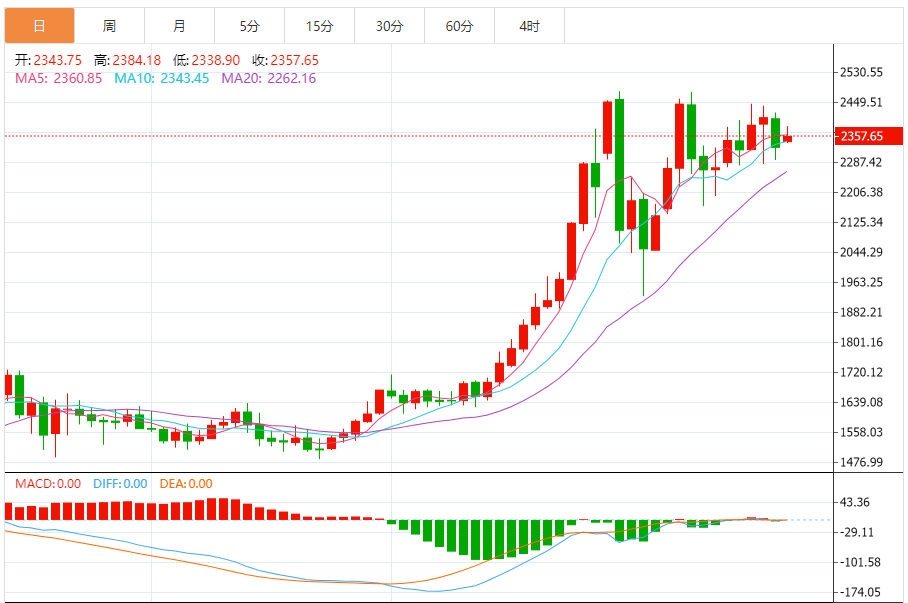
Task: Select the 15分 timeframe tab
Action: [x=319, y=26]
